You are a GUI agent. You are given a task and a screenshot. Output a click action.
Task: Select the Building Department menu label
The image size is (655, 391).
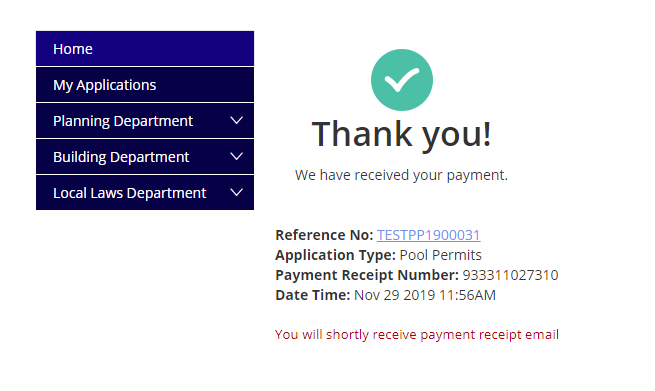tap(121, 157)
